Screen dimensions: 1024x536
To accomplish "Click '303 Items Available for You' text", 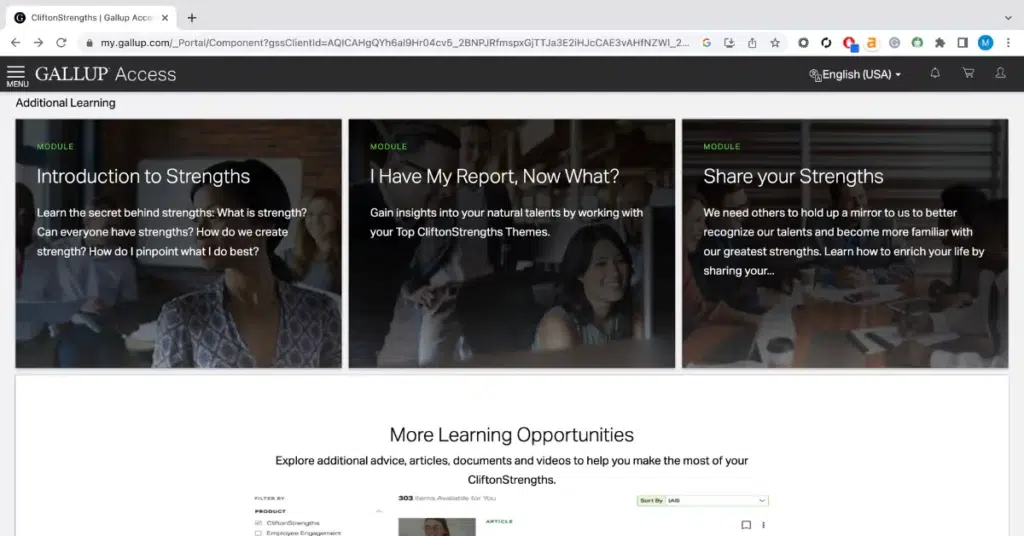I will click(x=447, y=498).
